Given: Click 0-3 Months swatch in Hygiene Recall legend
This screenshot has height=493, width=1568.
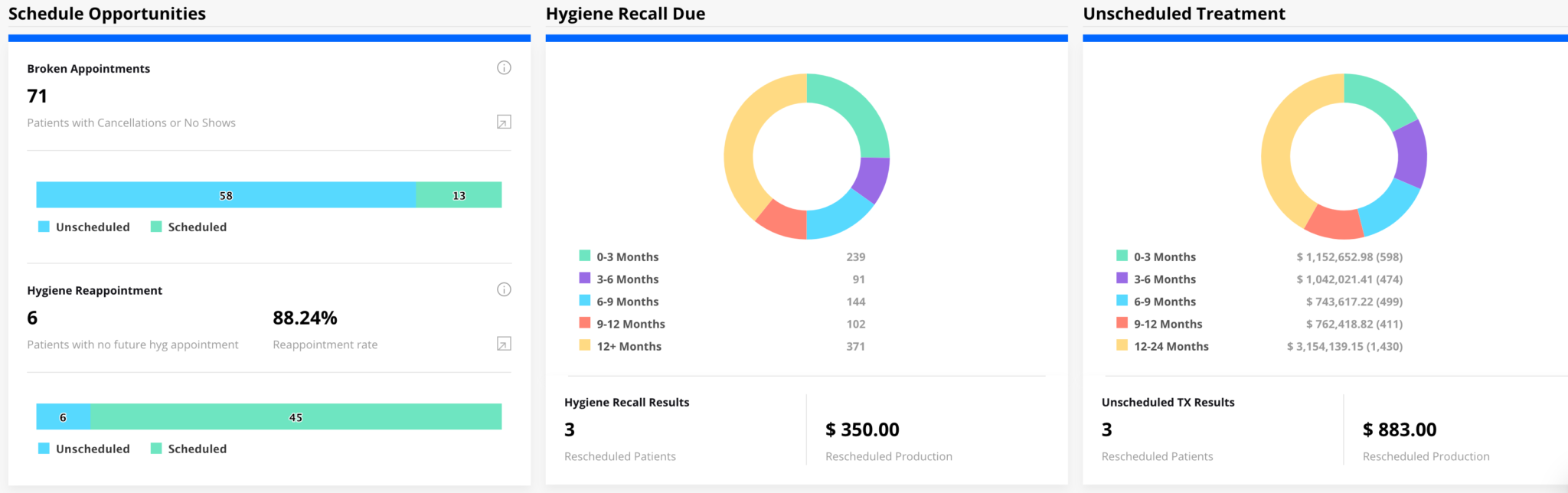Looking at the screenshot, I should [585, 256].
